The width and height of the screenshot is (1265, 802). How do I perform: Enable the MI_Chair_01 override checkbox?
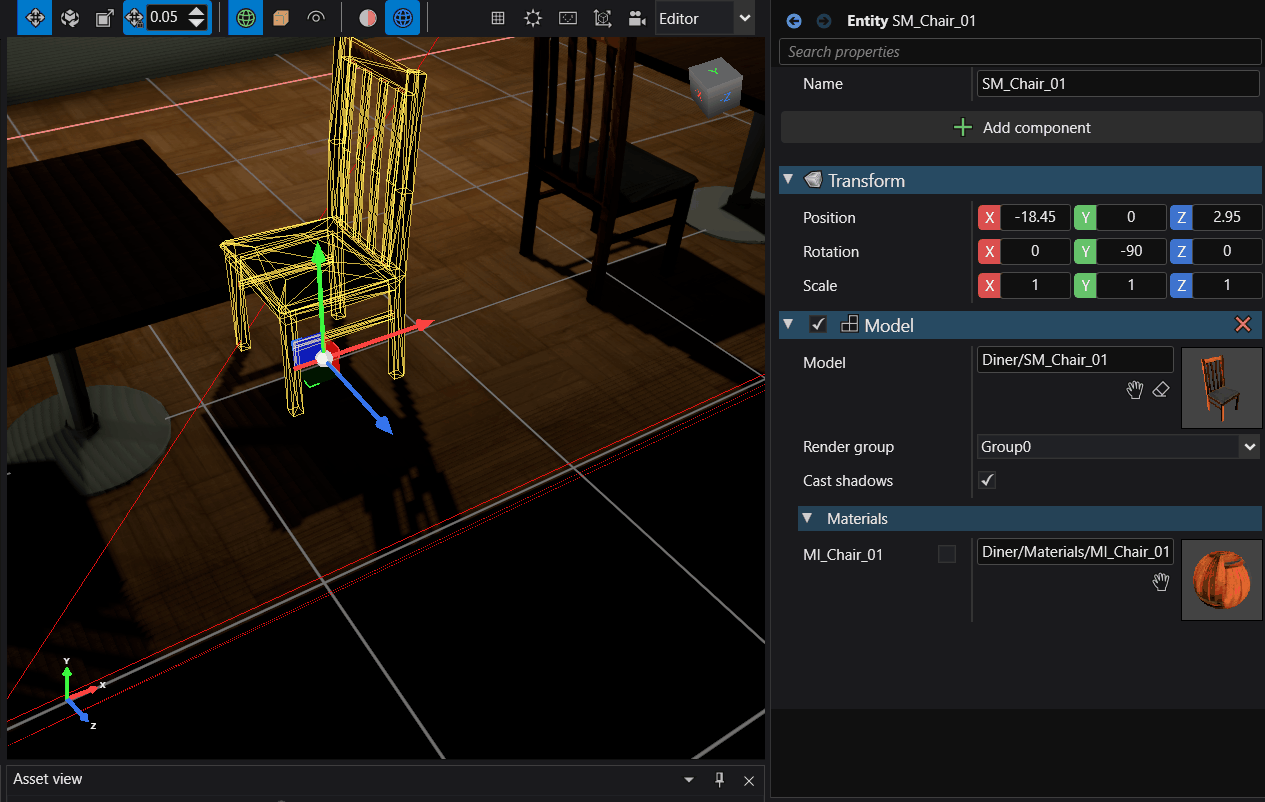tap(947, 554)
